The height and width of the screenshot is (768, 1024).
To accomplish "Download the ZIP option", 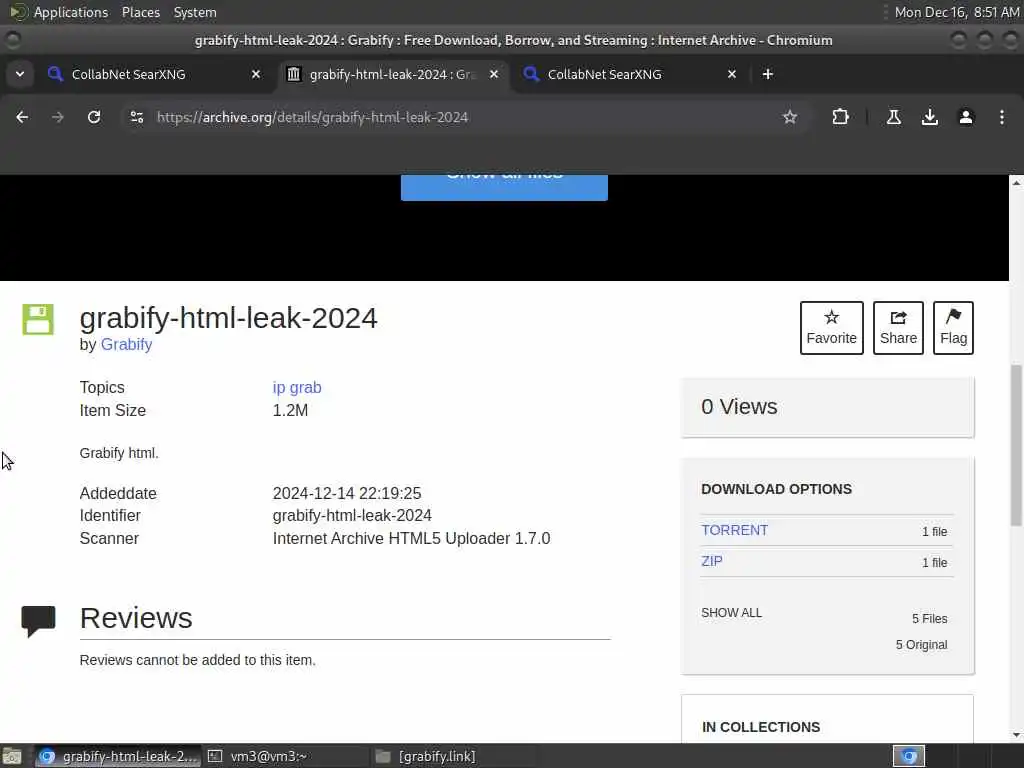I will tap(712, 561).
